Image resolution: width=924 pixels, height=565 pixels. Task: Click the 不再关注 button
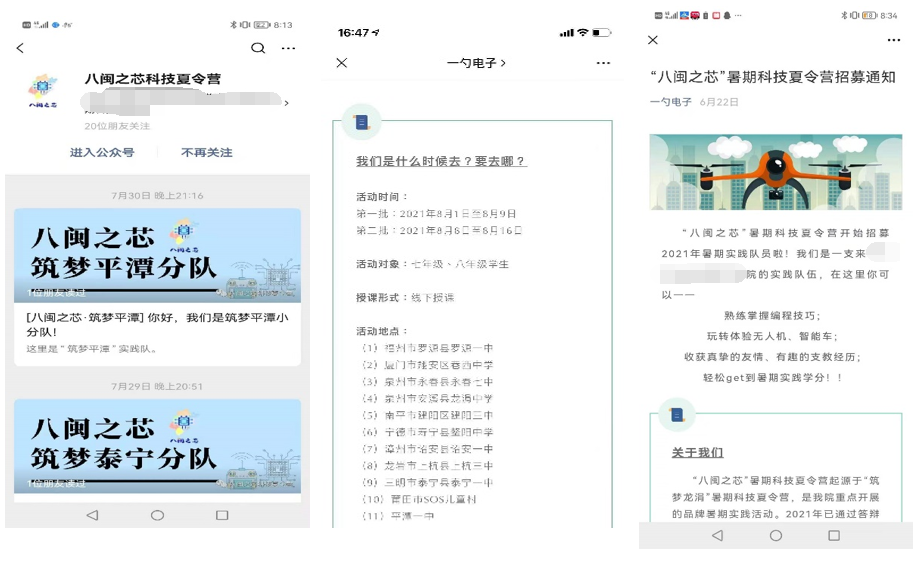pos(207,153)
